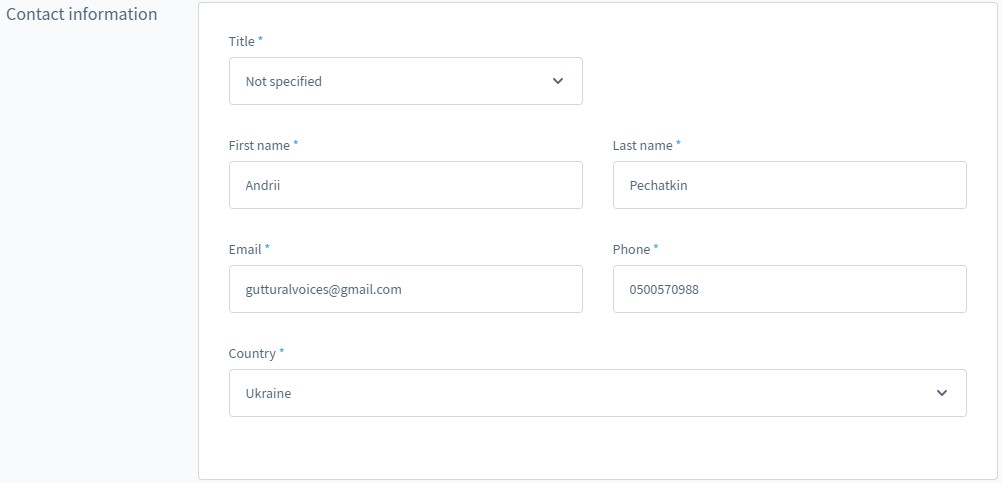Click the 'Ukraine' text in Country selector
The image size is (1002, 483).
[x=268, y=393]
